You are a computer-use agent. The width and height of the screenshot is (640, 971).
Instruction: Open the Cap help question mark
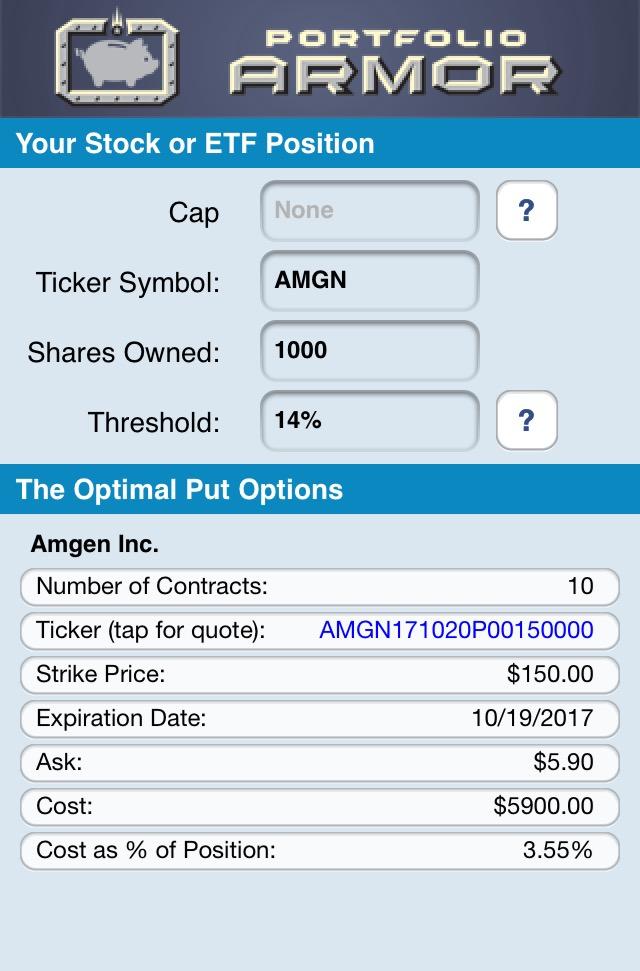click(527, 211)
